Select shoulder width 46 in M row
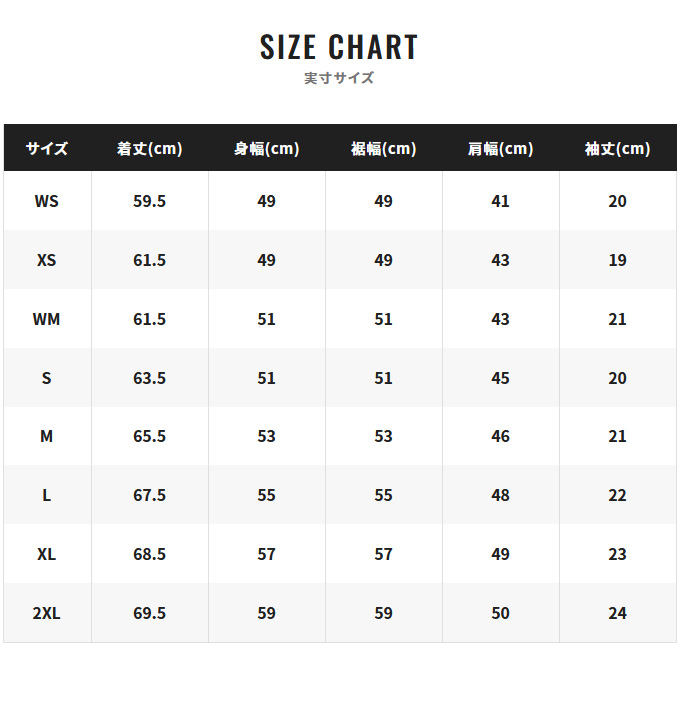This screenshot has width=680, height=703. tap(500, 436)
